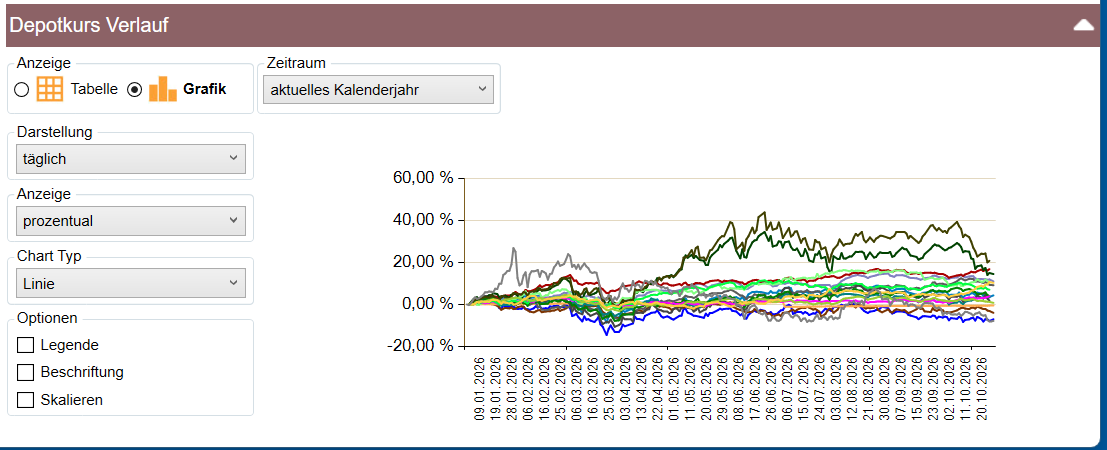Click the Skalieren option label
The image size is (1107, 450).
(x=71, y=400)
